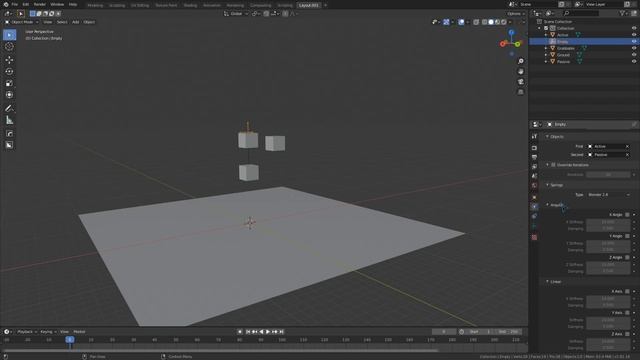Select the Move tool

(x=9, y=60)
